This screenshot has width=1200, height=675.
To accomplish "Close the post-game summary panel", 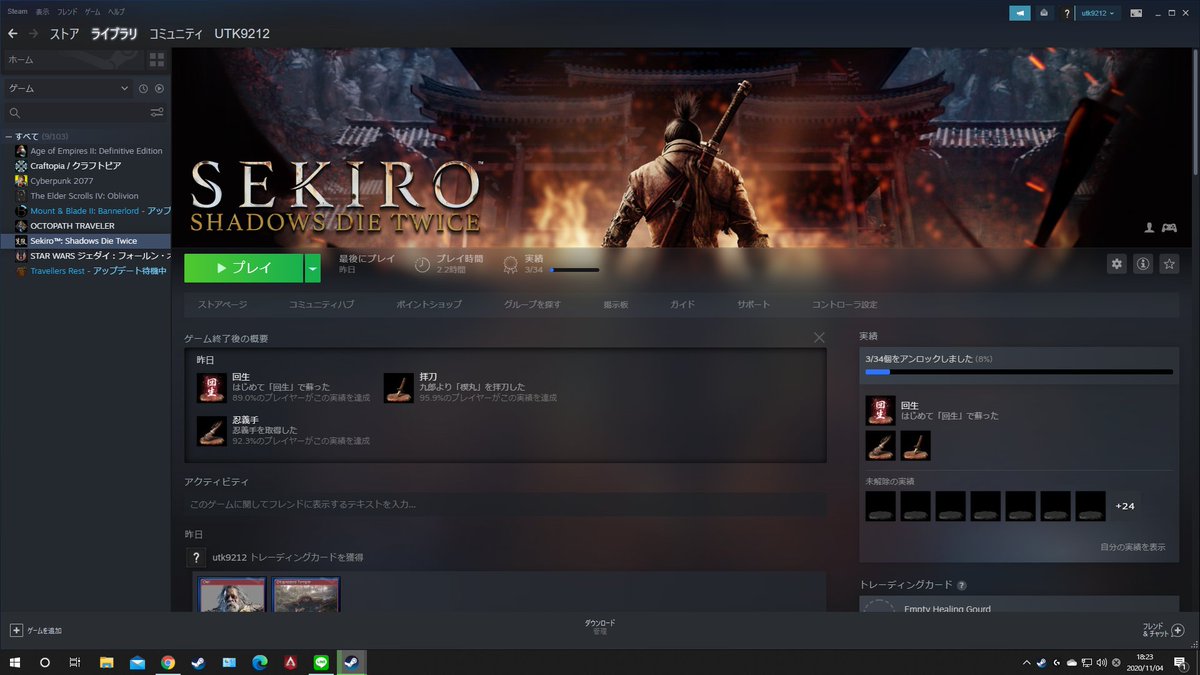I will 819,338.
